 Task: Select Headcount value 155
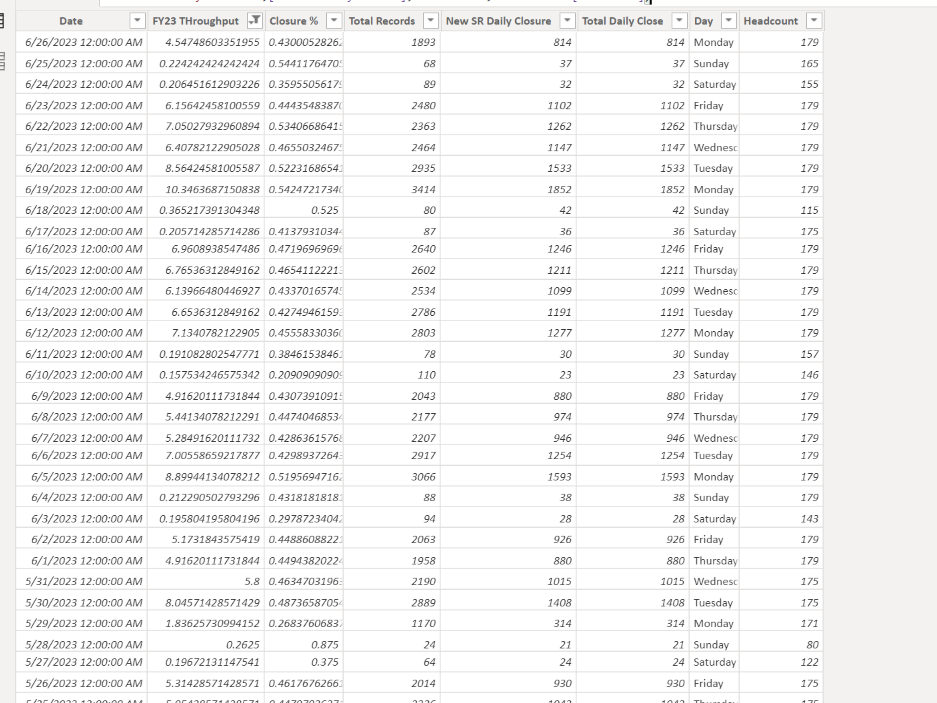tap(810, 84)
